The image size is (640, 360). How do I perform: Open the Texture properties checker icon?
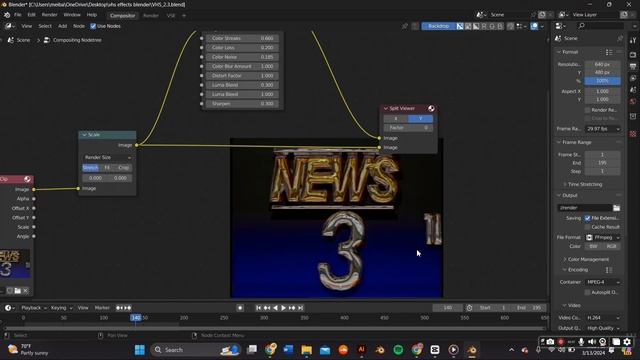coord(633,134)
